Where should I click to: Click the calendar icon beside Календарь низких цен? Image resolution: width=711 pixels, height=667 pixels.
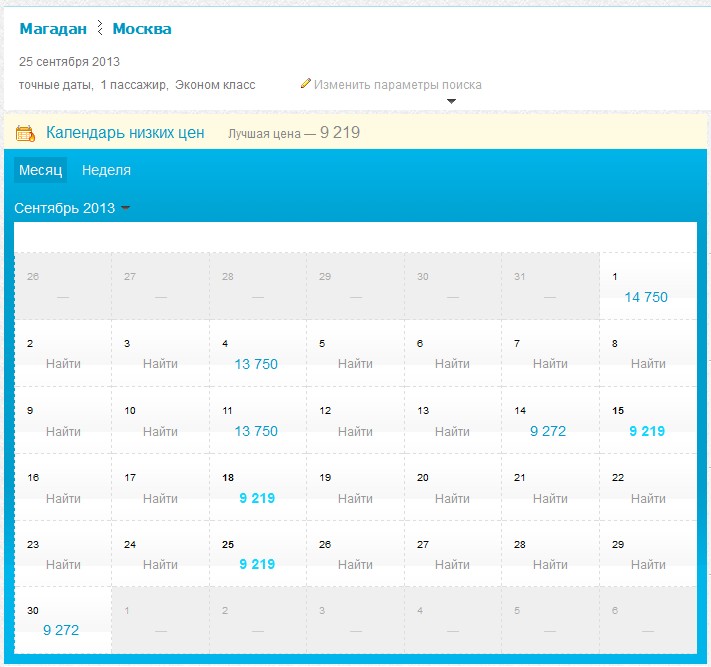pyautogui.click(x=26, y=133)
